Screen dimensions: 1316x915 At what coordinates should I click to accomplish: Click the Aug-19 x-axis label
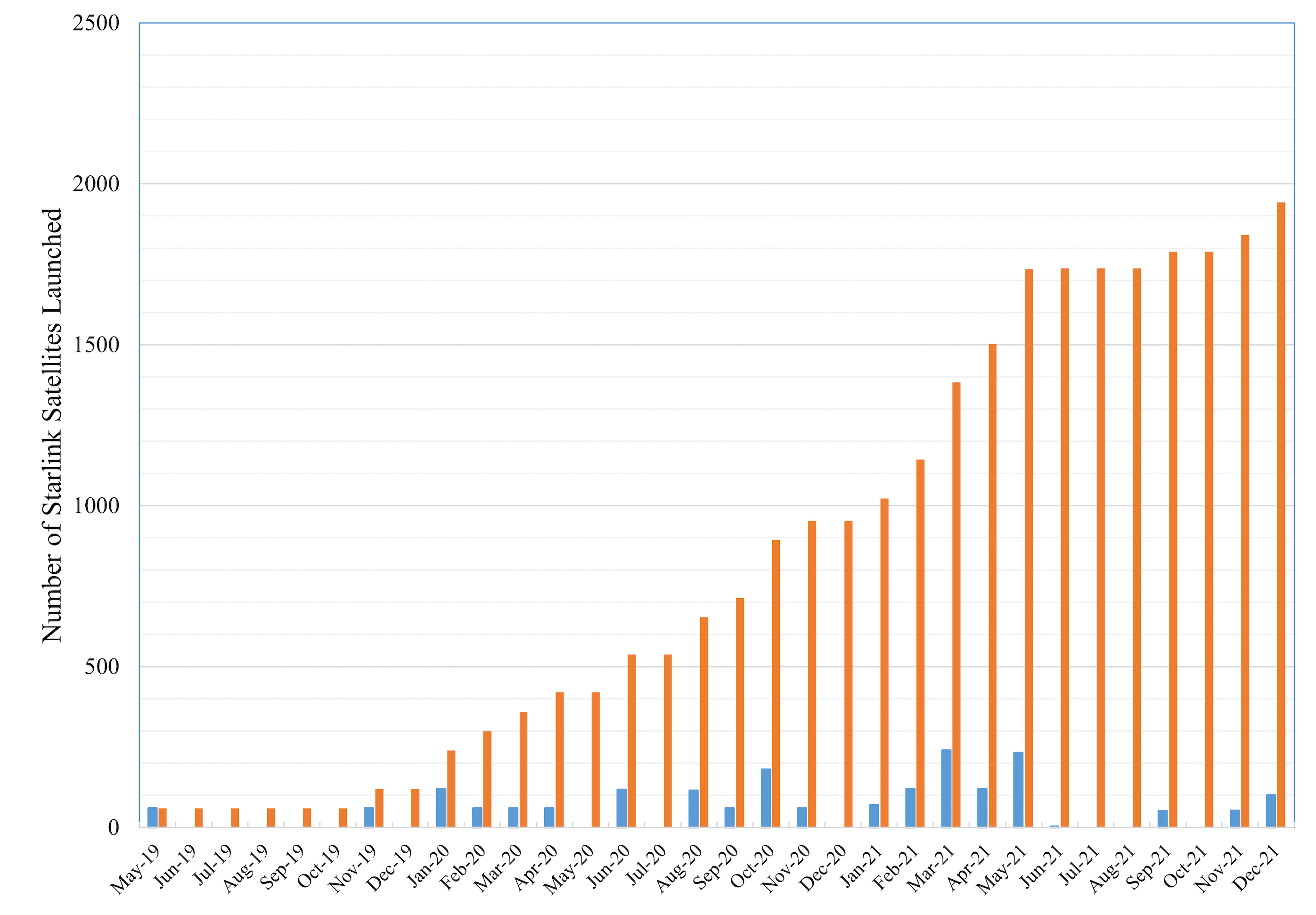246,868
